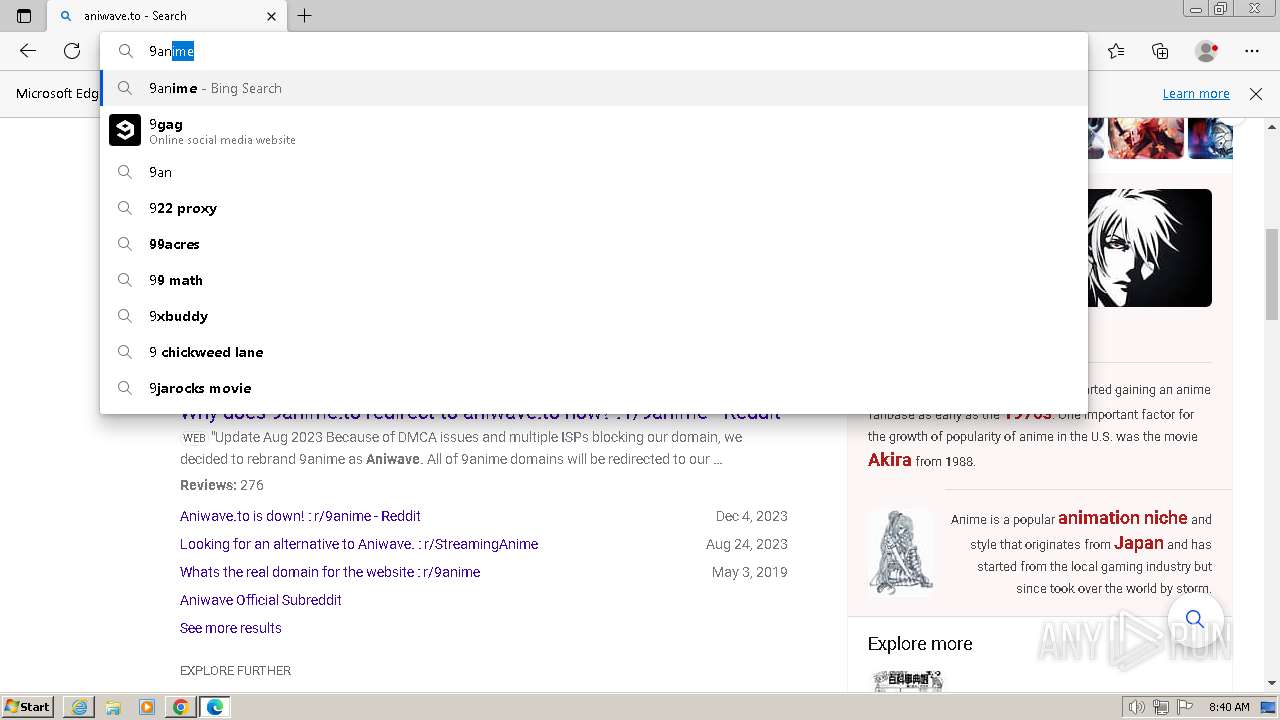Click the round search magnifier button

[1194, 619]
